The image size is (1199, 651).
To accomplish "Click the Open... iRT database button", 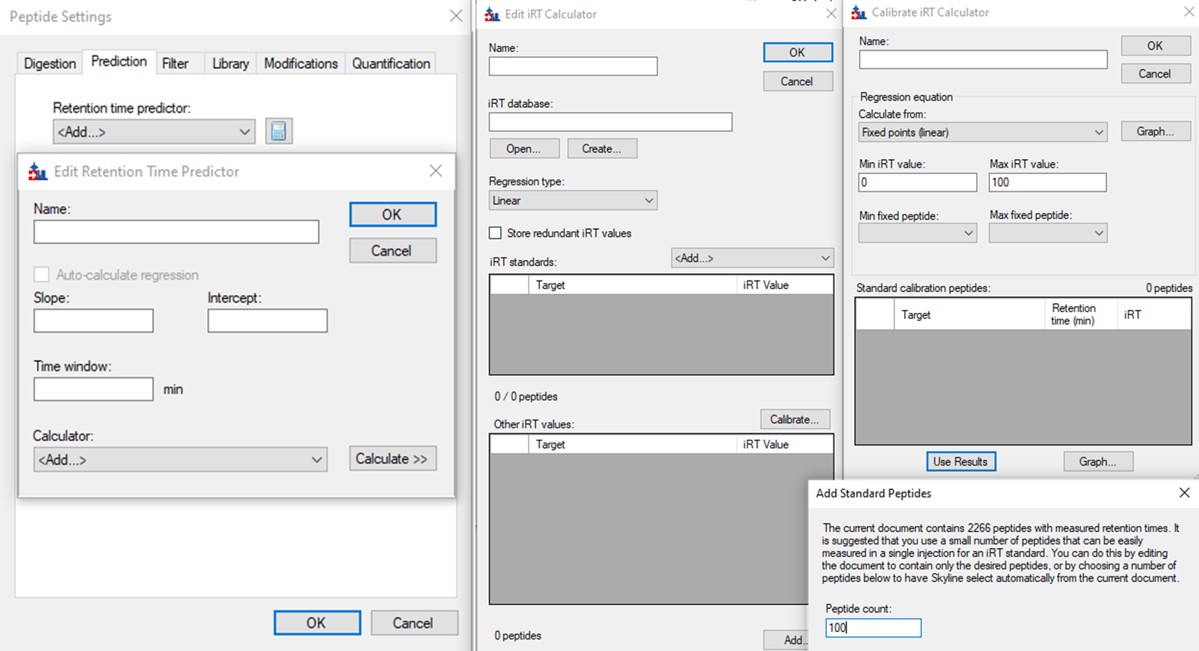I will pyautogui.click(x=524, y=148).
